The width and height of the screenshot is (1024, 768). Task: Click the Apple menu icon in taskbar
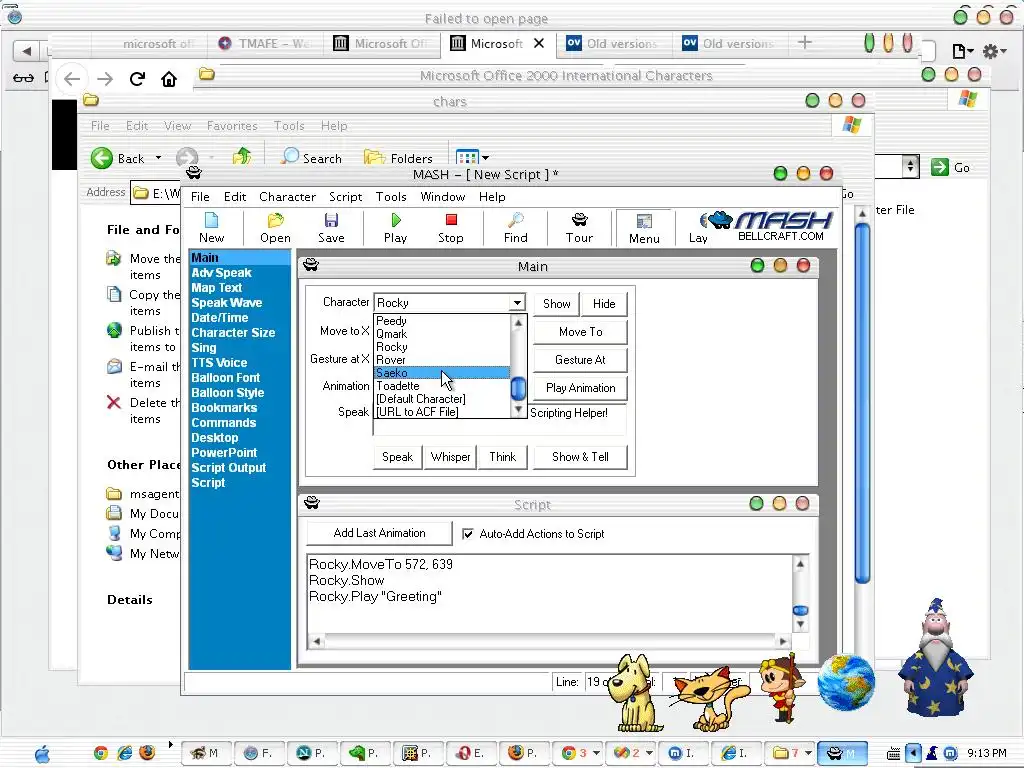click(x=42, y=754)
